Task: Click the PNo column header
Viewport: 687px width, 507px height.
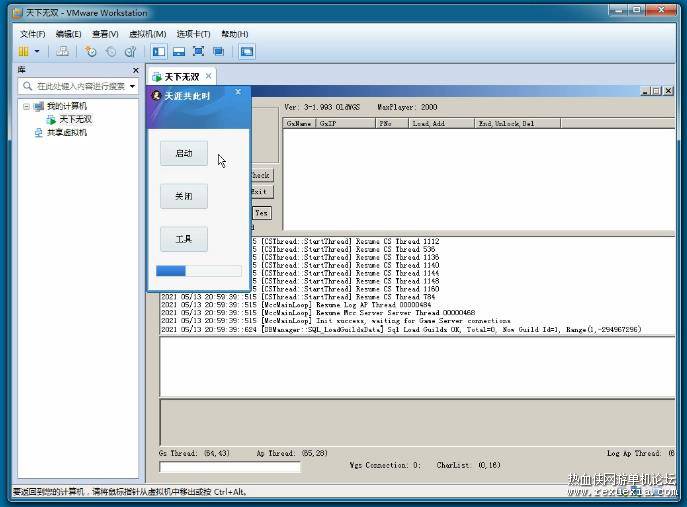Action: point(392,124)
